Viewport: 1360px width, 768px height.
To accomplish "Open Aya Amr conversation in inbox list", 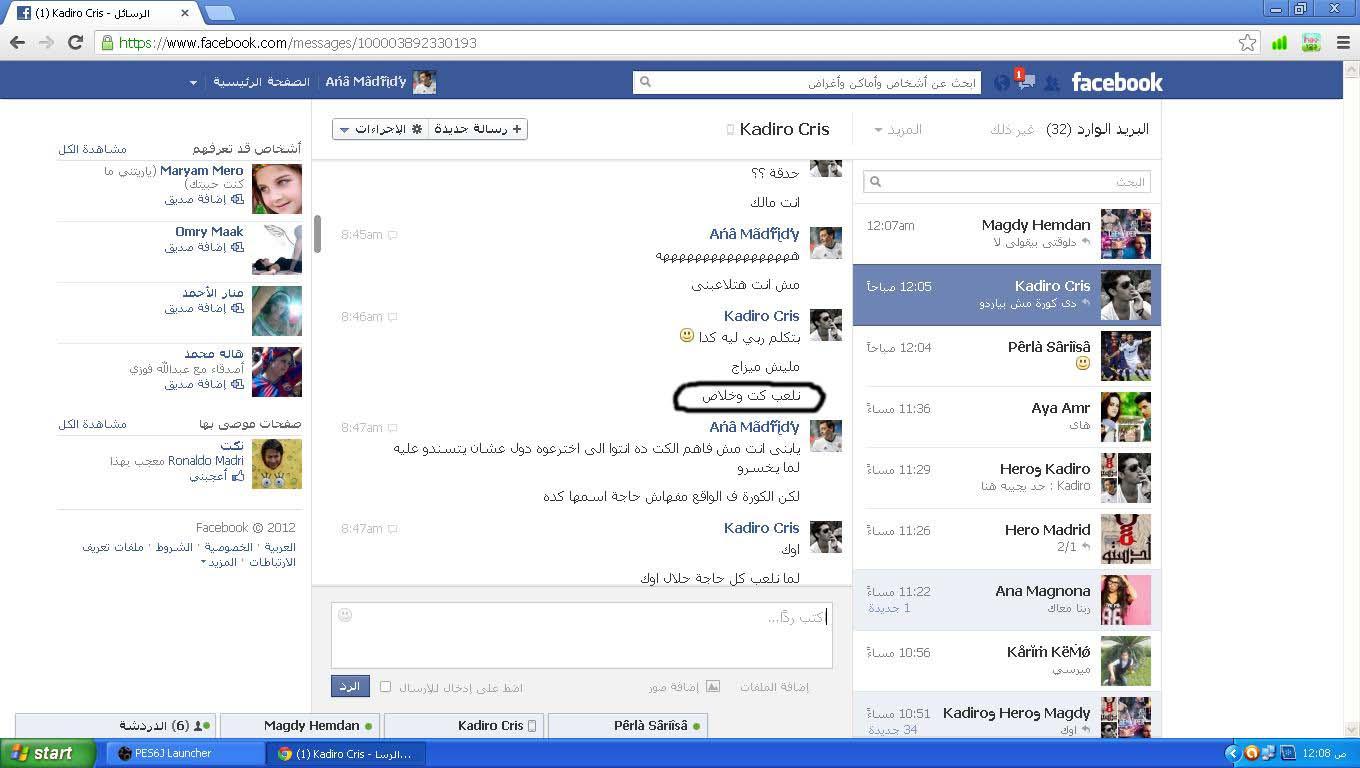I will [1007, 417].
